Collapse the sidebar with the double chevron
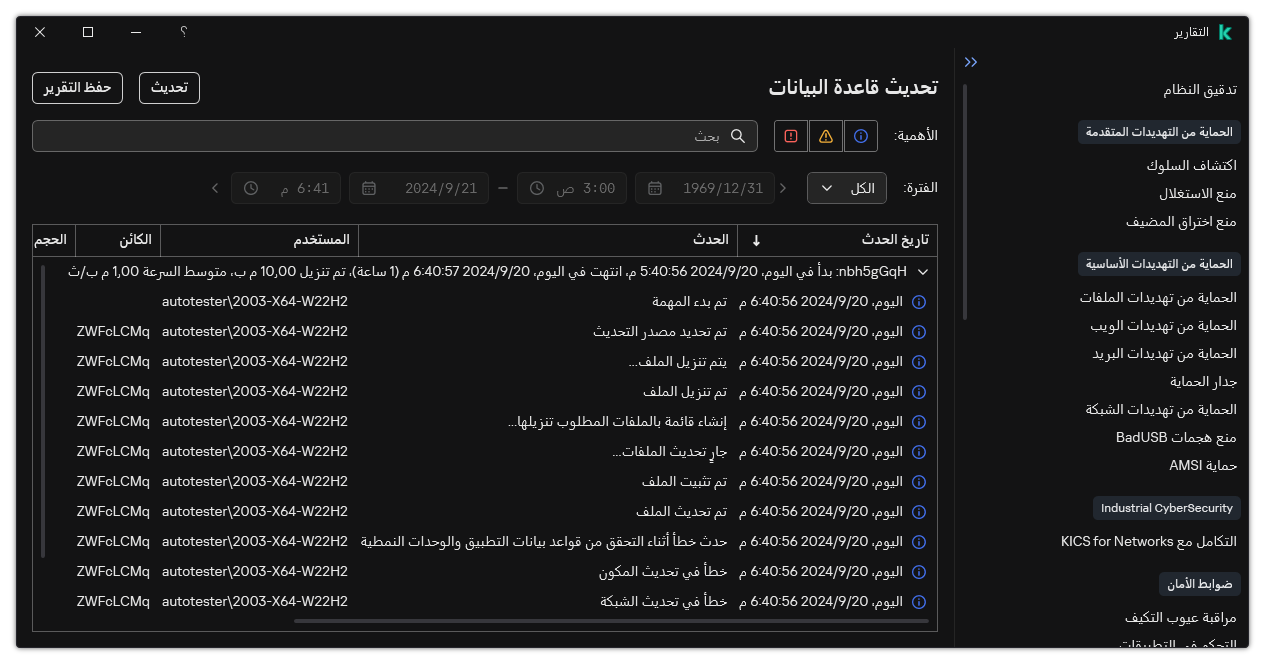This screenshot has width=1265, height=664. [970, 61]
